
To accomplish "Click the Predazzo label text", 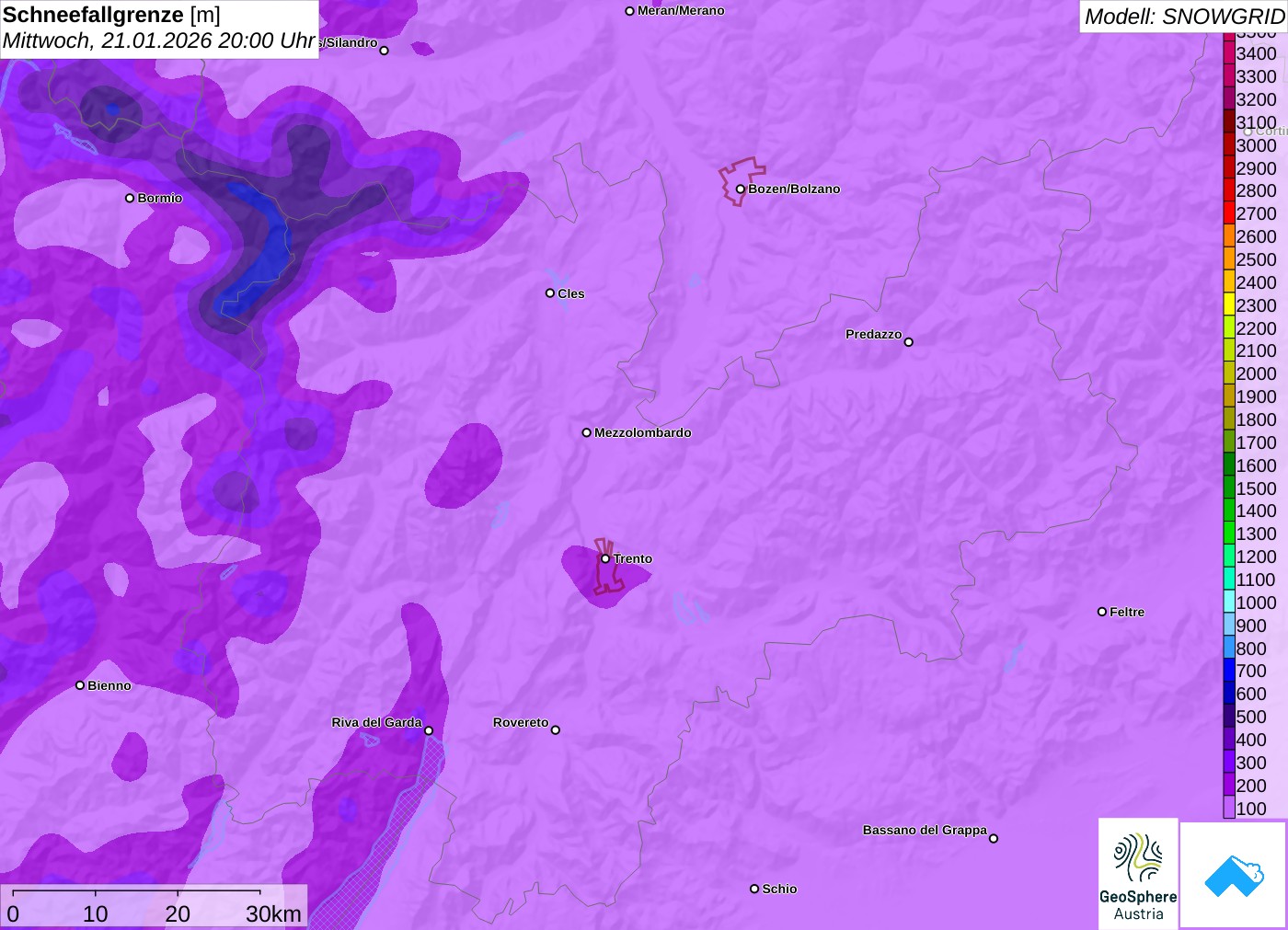I will coord(874,334).
